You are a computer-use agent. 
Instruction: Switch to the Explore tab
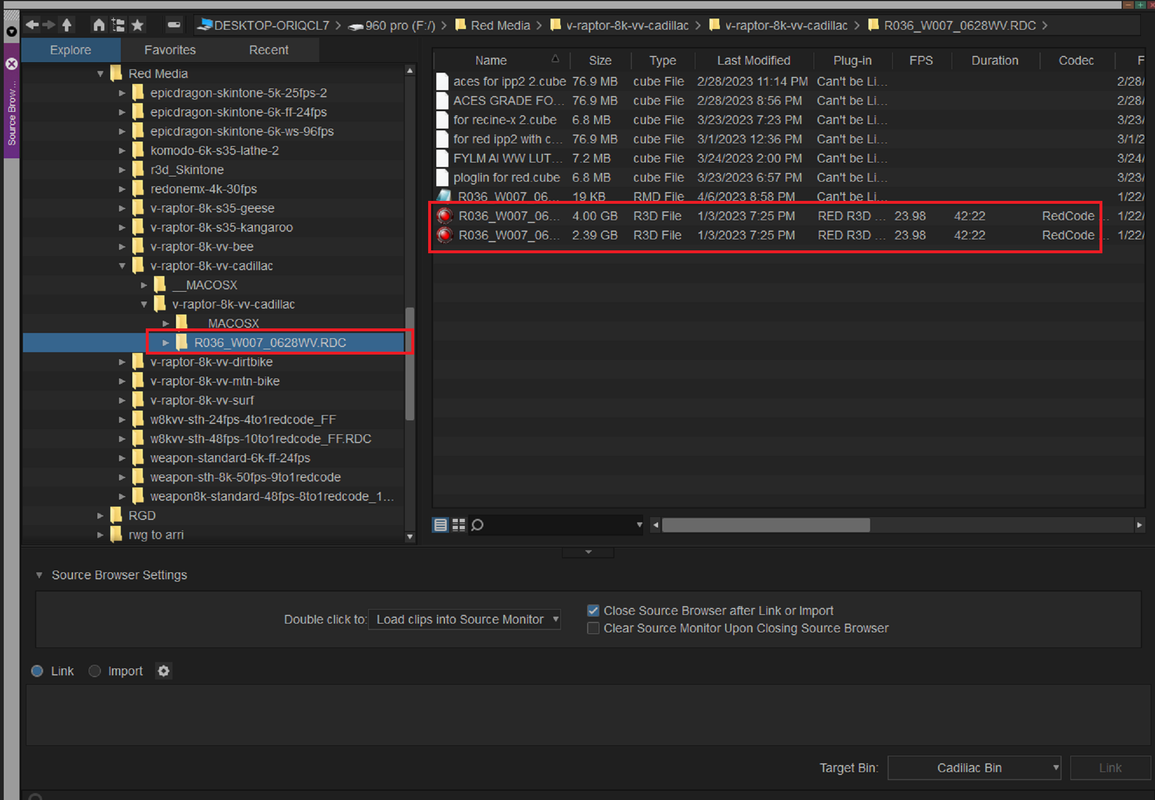tap(71, 50)
